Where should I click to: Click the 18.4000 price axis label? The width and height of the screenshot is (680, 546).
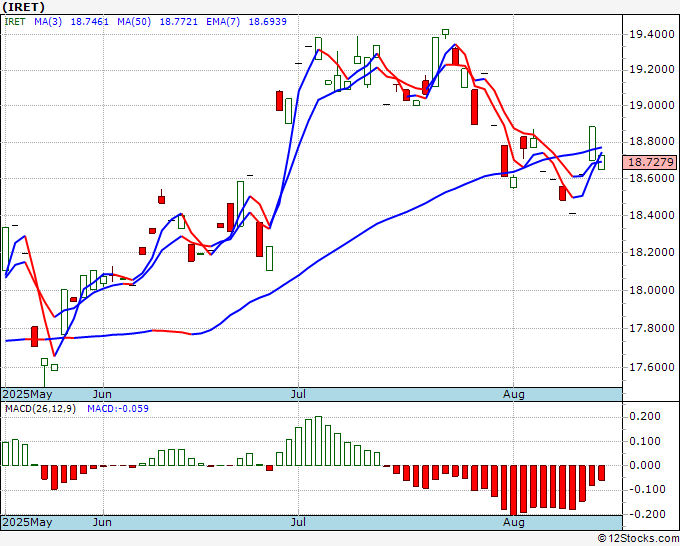tap(652, 215)
